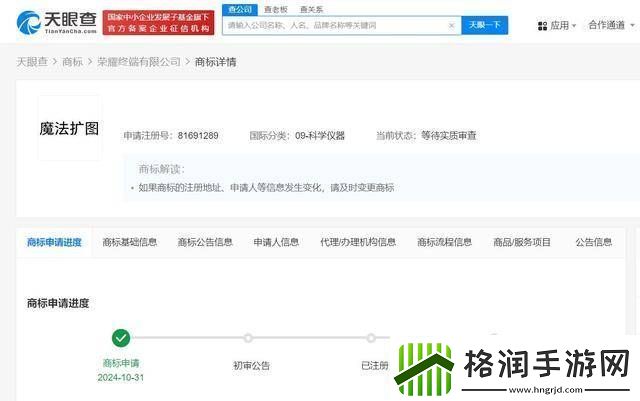
Task: Switch to 商标基础信息 tab
Action: point(130,242)
